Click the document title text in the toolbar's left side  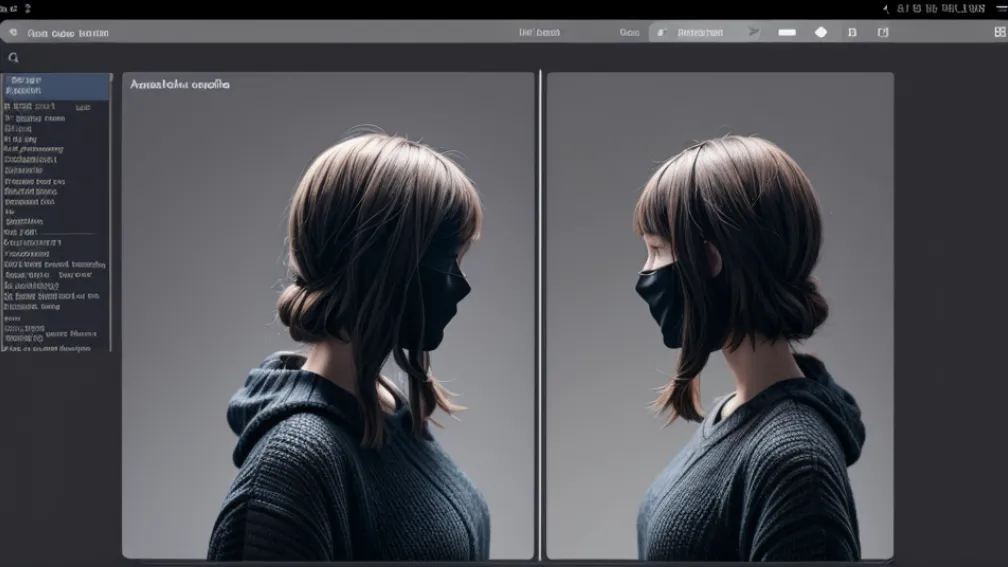pos(68,33)
